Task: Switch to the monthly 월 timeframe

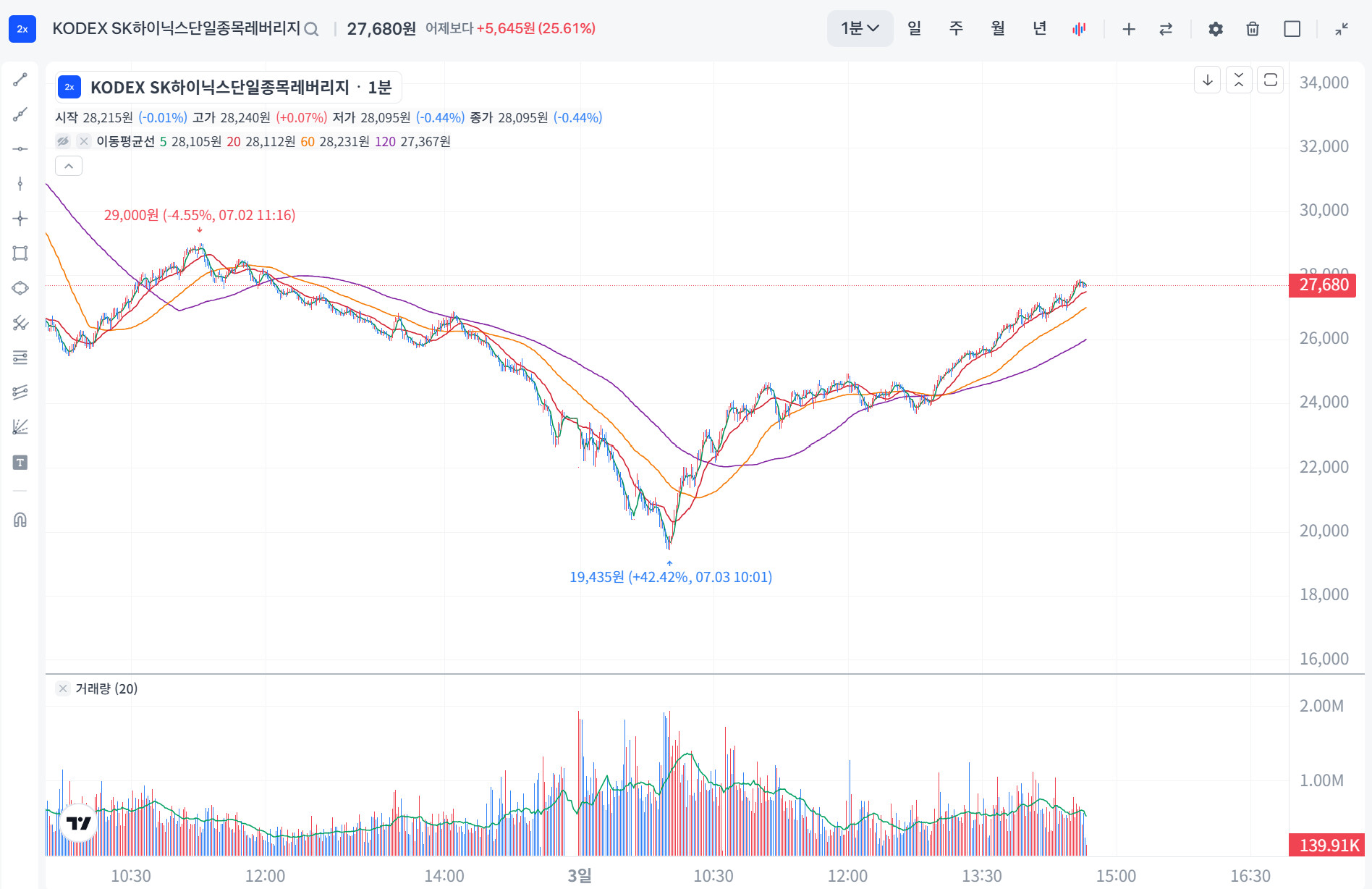Action: coord(998,29)
